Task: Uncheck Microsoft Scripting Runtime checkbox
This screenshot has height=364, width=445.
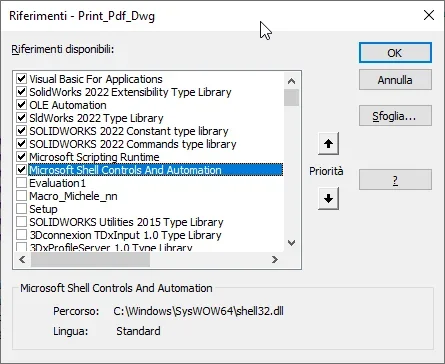Action: 21,157
